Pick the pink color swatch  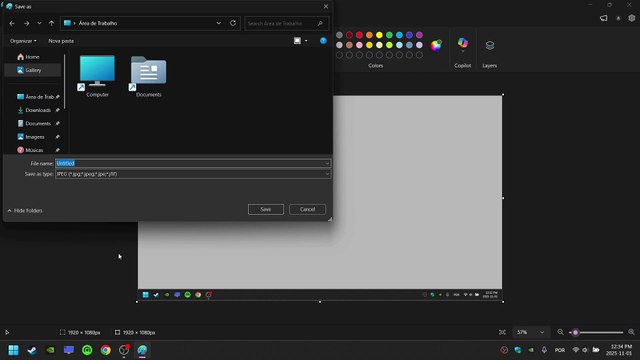[x=359, y=45]
